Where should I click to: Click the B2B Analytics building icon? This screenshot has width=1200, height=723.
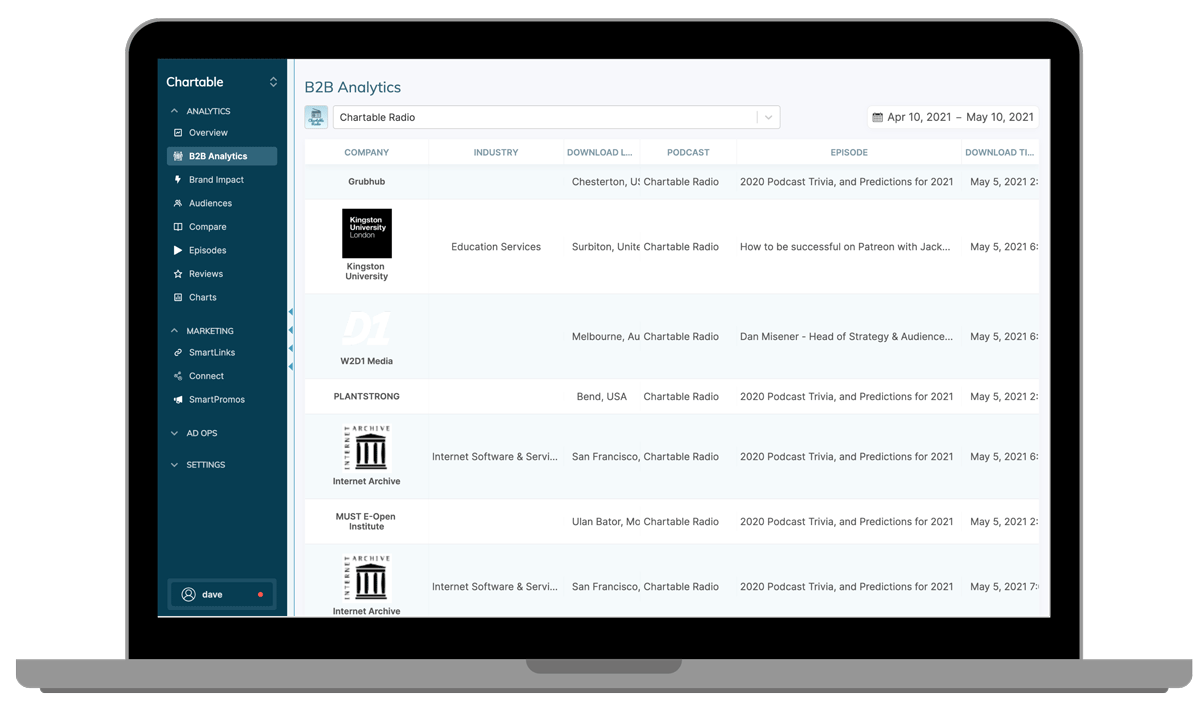pyautogui.click(x=178, y=156)
